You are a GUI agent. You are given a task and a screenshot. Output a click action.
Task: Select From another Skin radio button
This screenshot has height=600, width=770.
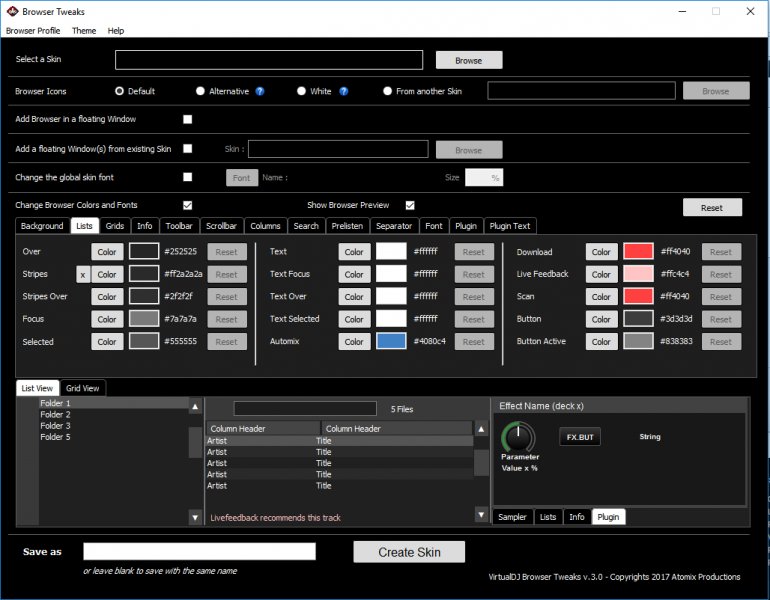click(387, 91)
